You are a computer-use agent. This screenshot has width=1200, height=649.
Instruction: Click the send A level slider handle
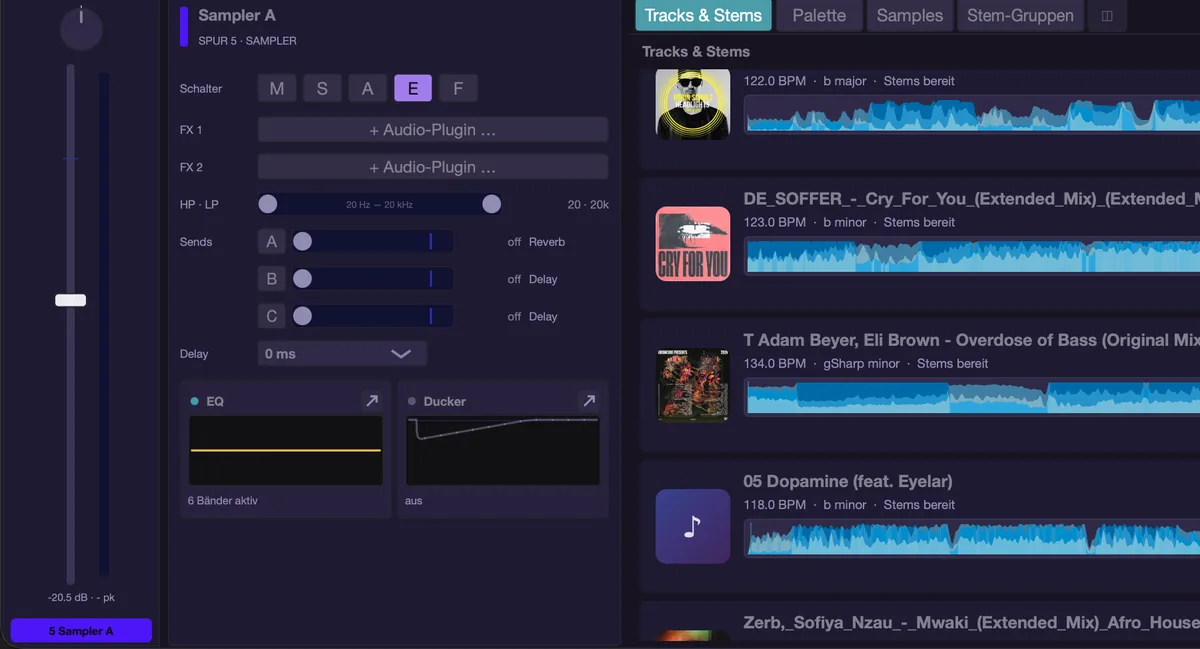point(302,242)
